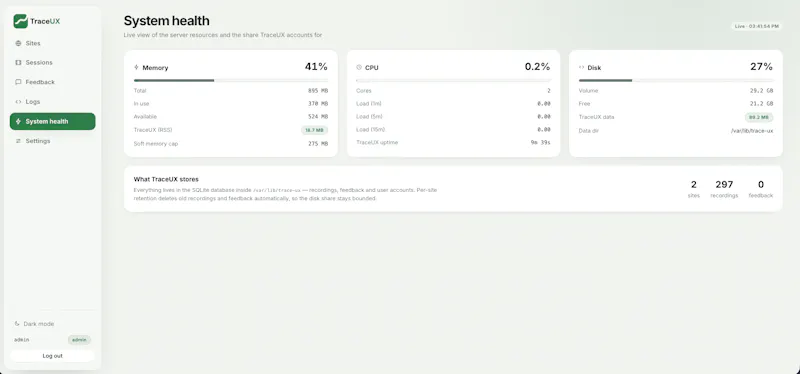Open the Sites page

tap(53, 43)
